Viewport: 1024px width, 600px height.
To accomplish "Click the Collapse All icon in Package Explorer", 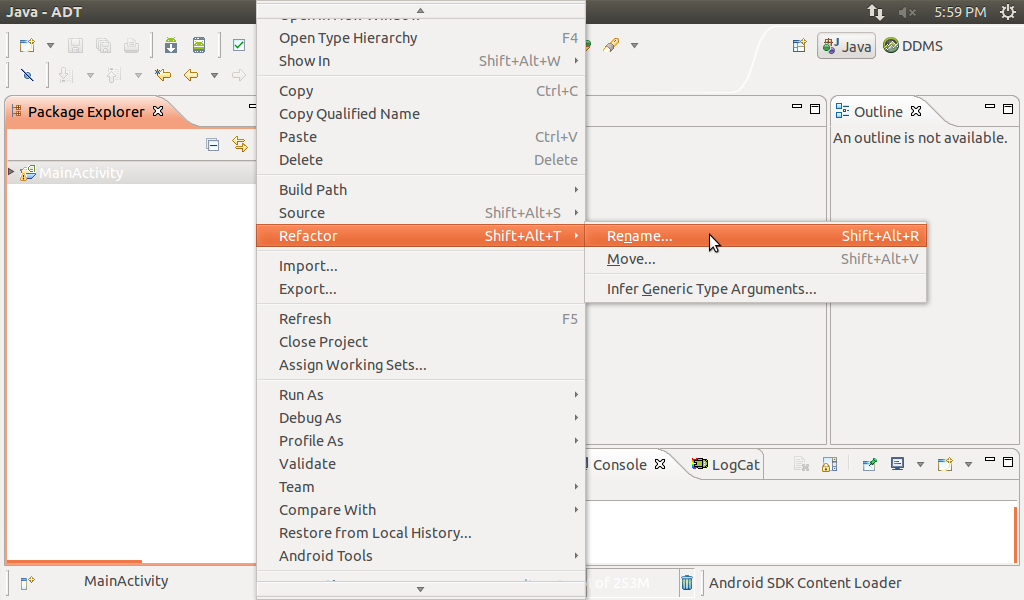I will 213,144.
